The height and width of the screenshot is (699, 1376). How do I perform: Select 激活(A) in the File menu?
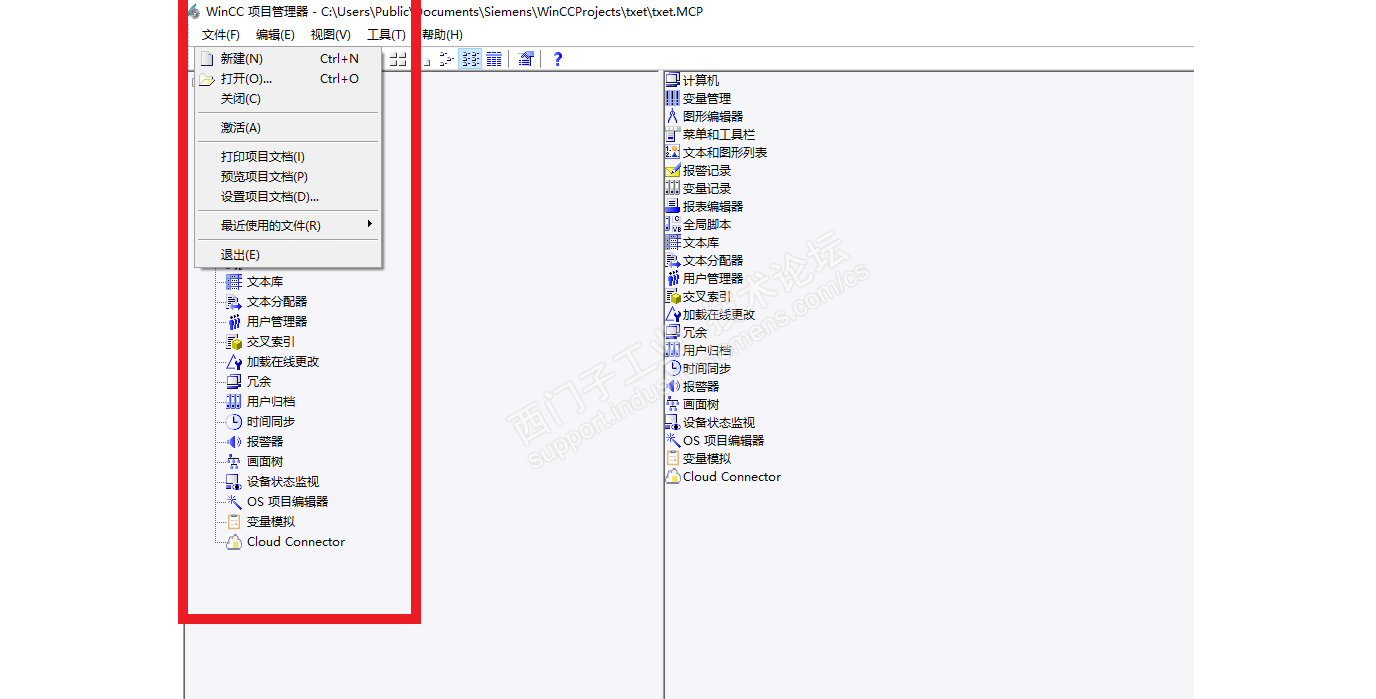tap(288, 128)
